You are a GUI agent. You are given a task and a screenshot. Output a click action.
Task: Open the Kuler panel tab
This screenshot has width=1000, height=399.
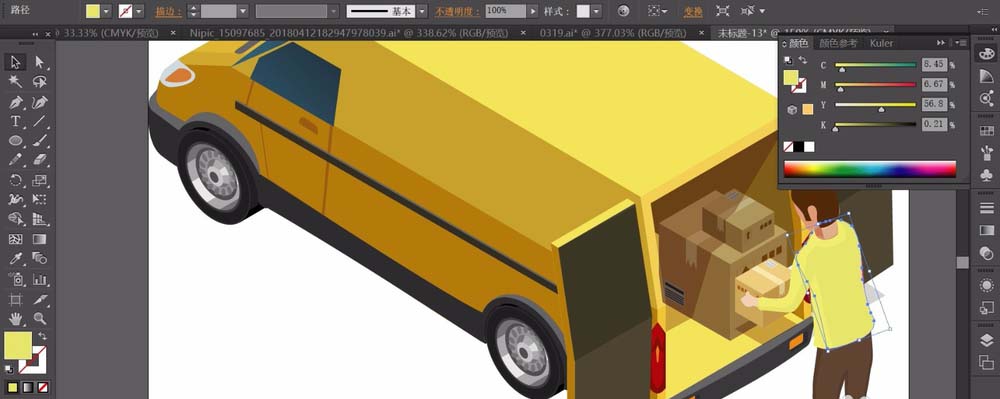pos(881,43)
